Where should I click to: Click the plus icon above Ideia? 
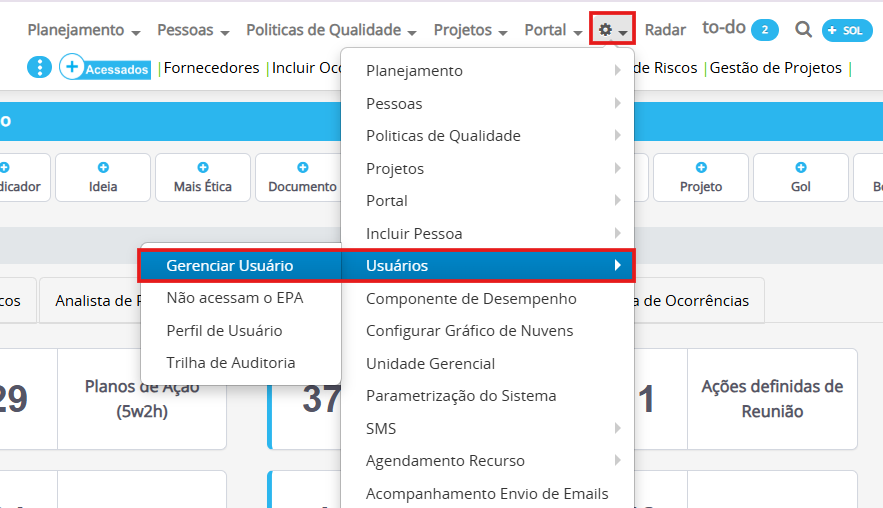pos(103,167)
